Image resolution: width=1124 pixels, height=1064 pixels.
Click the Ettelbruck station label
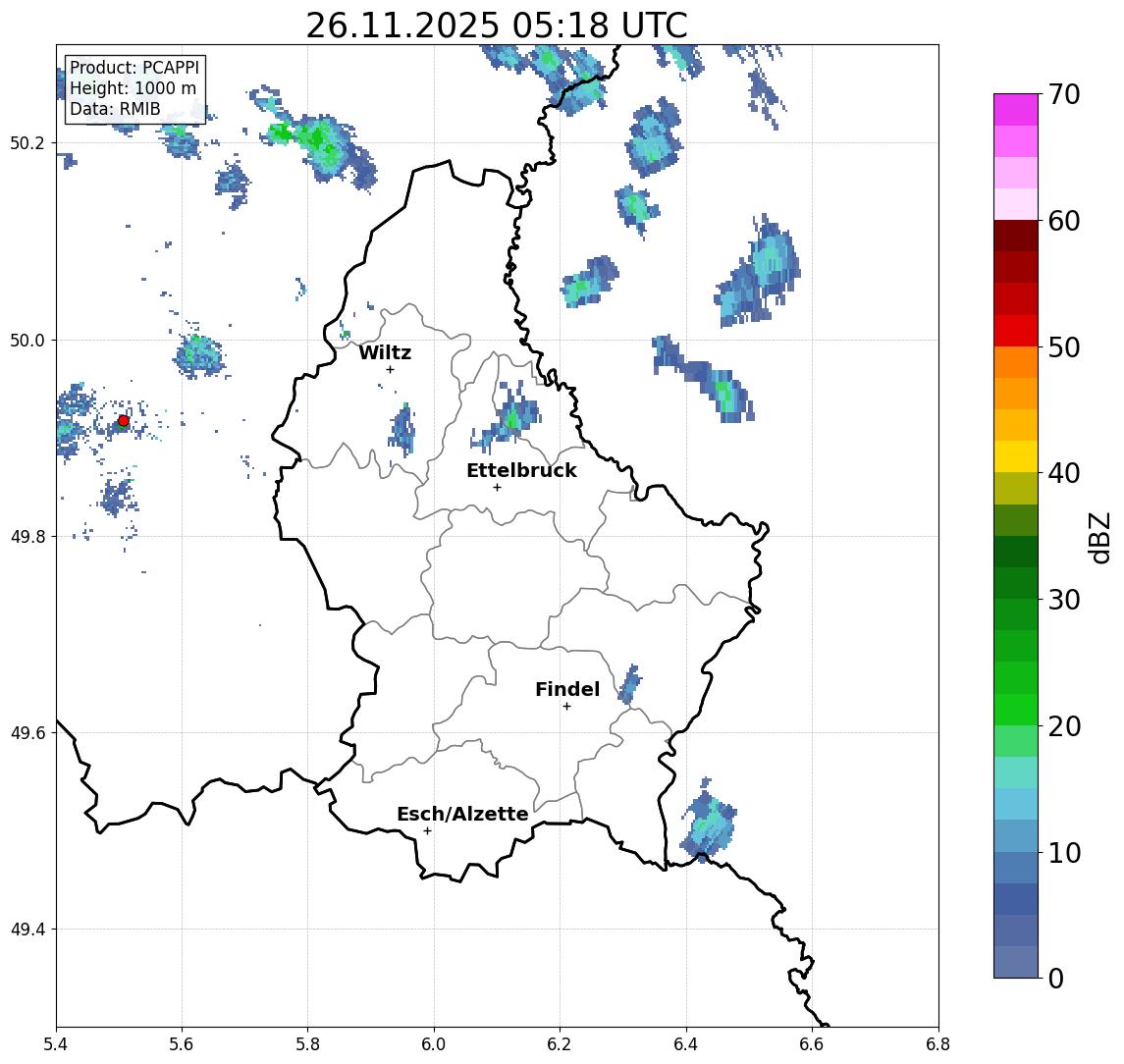click(x=521, y=470)
